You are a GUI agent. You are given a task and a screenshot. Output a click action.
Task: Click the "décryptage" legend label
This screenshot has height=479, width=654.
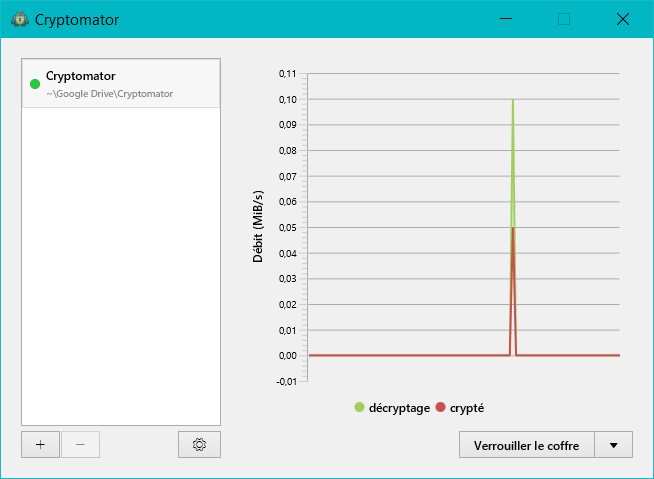pyautogui.click(x=400, y=408)
